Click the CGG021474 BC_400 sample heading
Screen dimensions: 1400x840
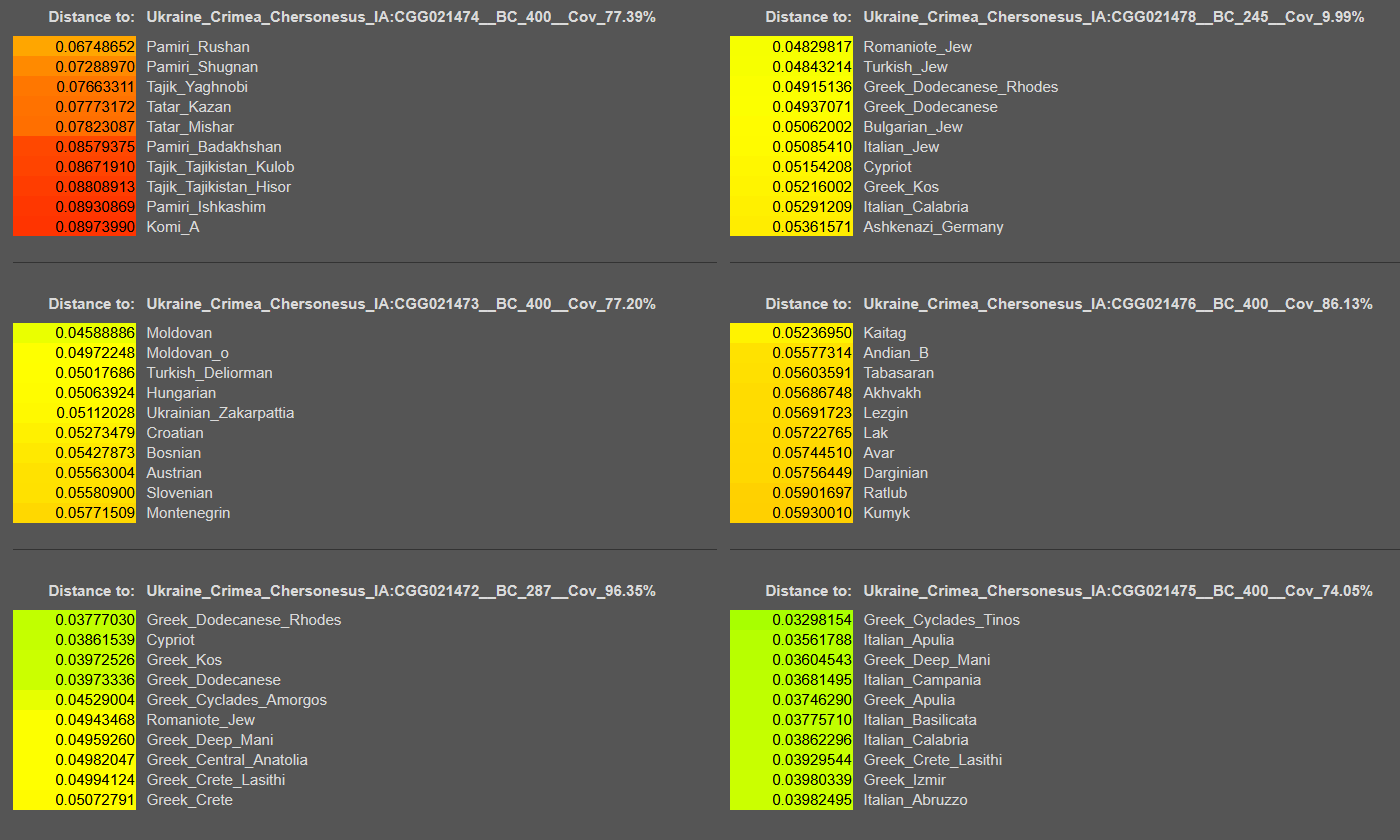point(401,17)
